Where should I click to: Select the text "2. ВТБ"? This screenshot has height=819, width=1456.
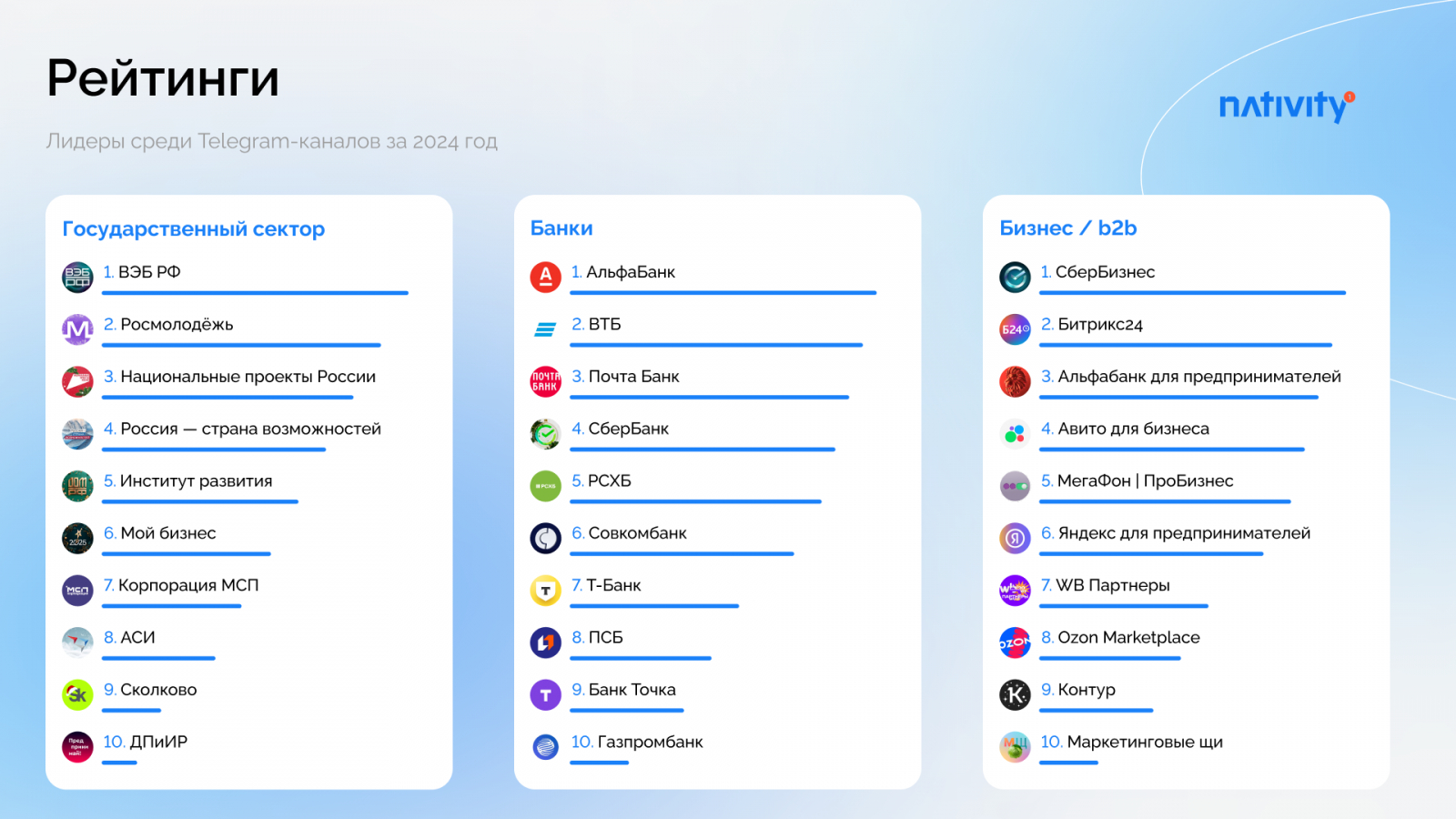pos(596,324)
